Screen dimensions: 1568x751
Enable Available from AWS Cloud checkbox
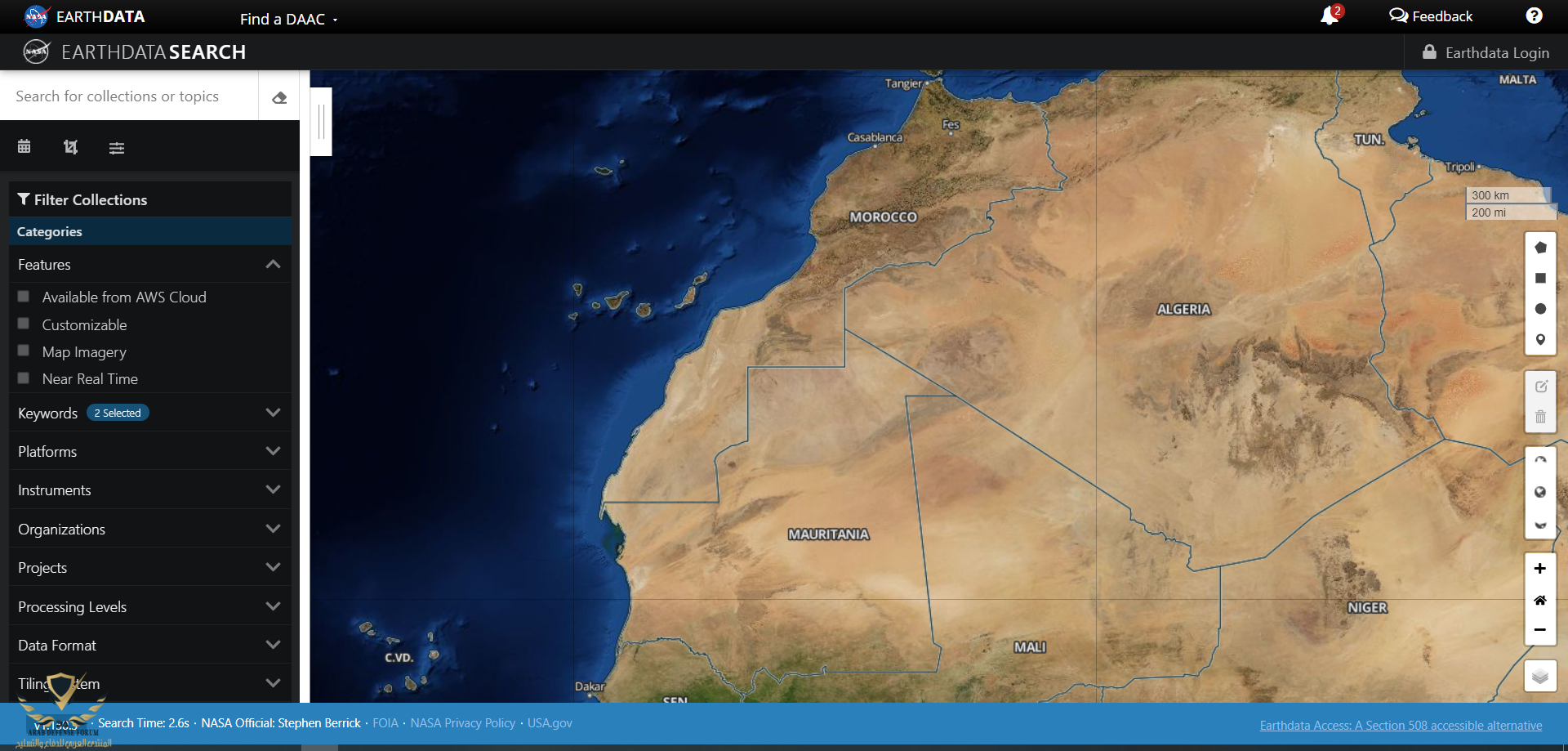pos(24,297)
